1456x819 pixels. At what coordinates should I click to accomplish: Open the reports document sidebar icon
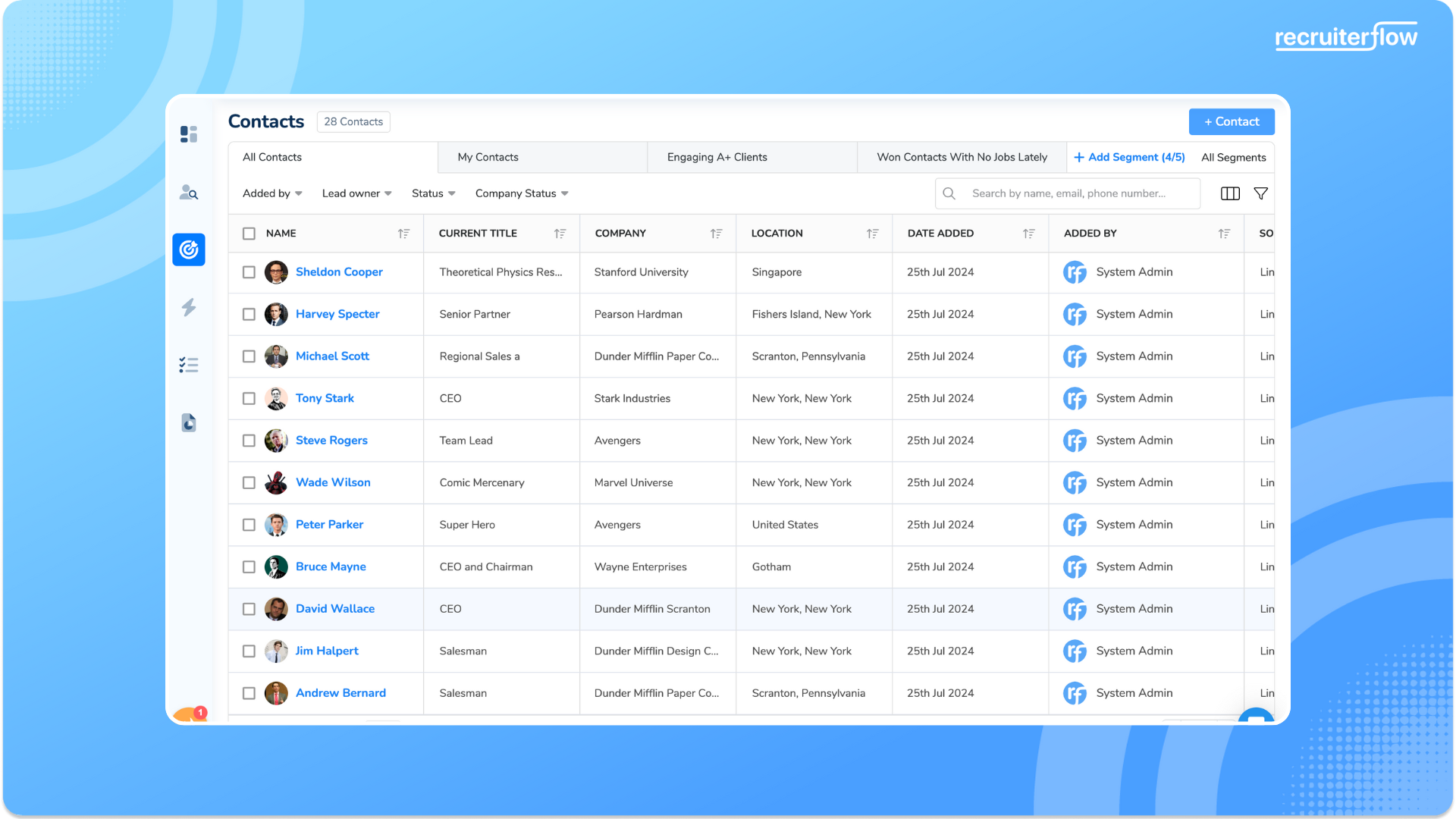[x=189, y=422]
